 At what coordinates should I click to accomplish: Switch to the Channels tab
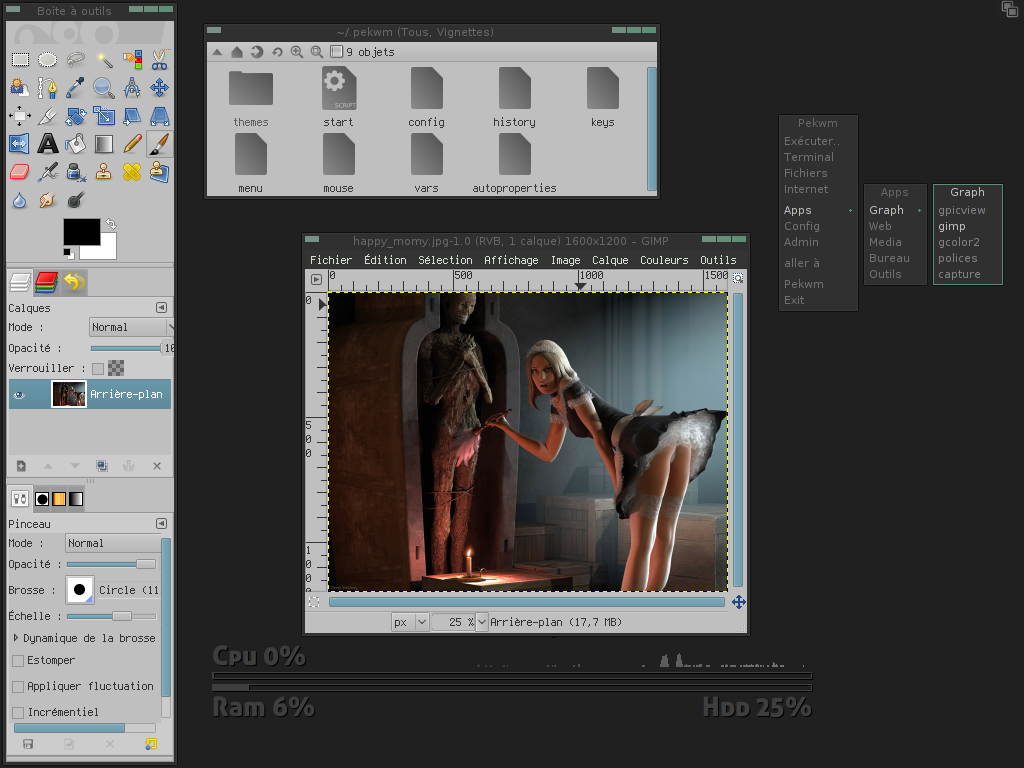point(47,282)
